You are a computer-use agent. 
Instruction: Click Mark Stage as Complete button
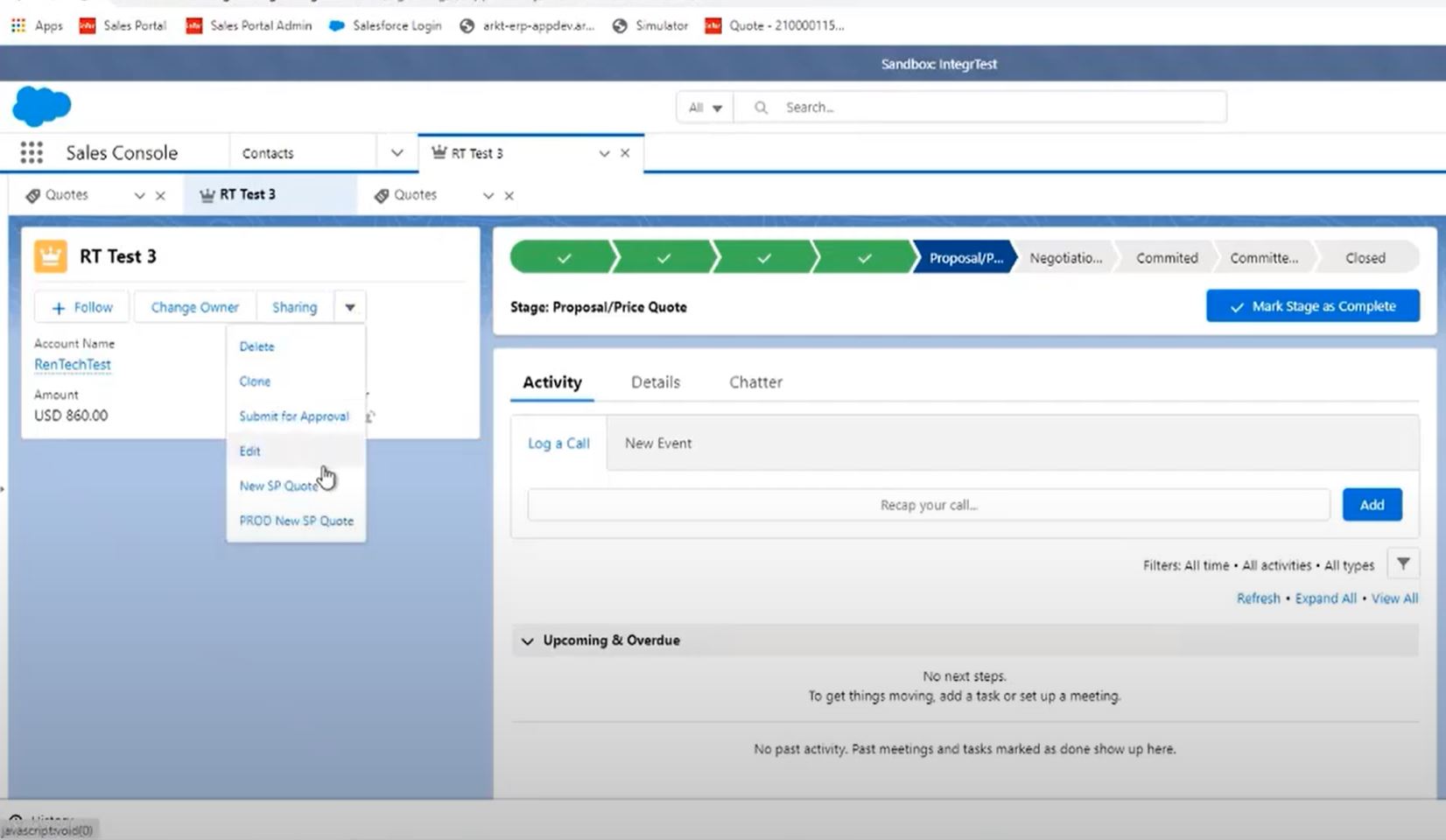1312,306
